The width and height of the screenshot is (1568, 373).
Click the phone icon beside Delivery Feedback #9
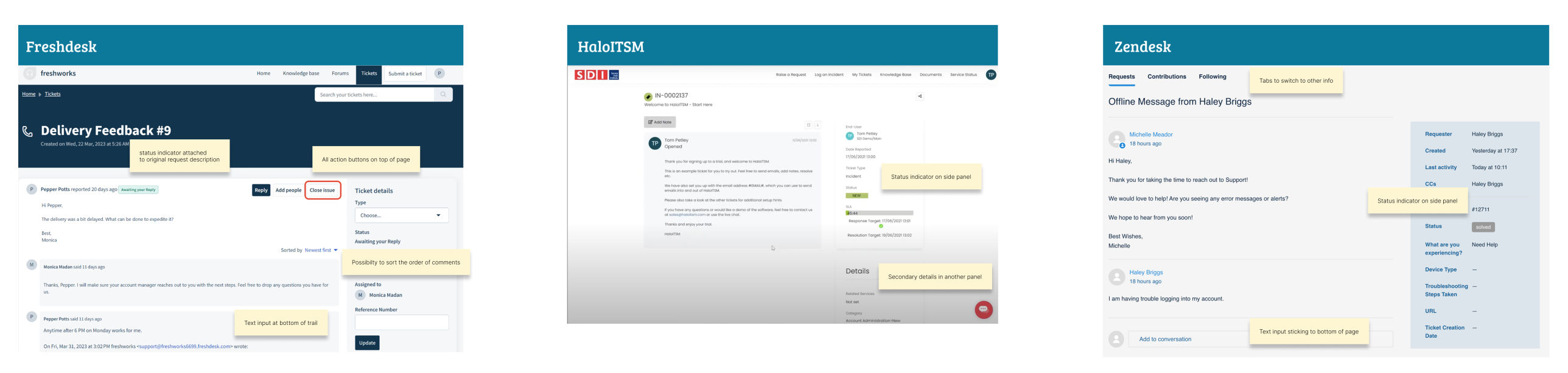point(27,131)
